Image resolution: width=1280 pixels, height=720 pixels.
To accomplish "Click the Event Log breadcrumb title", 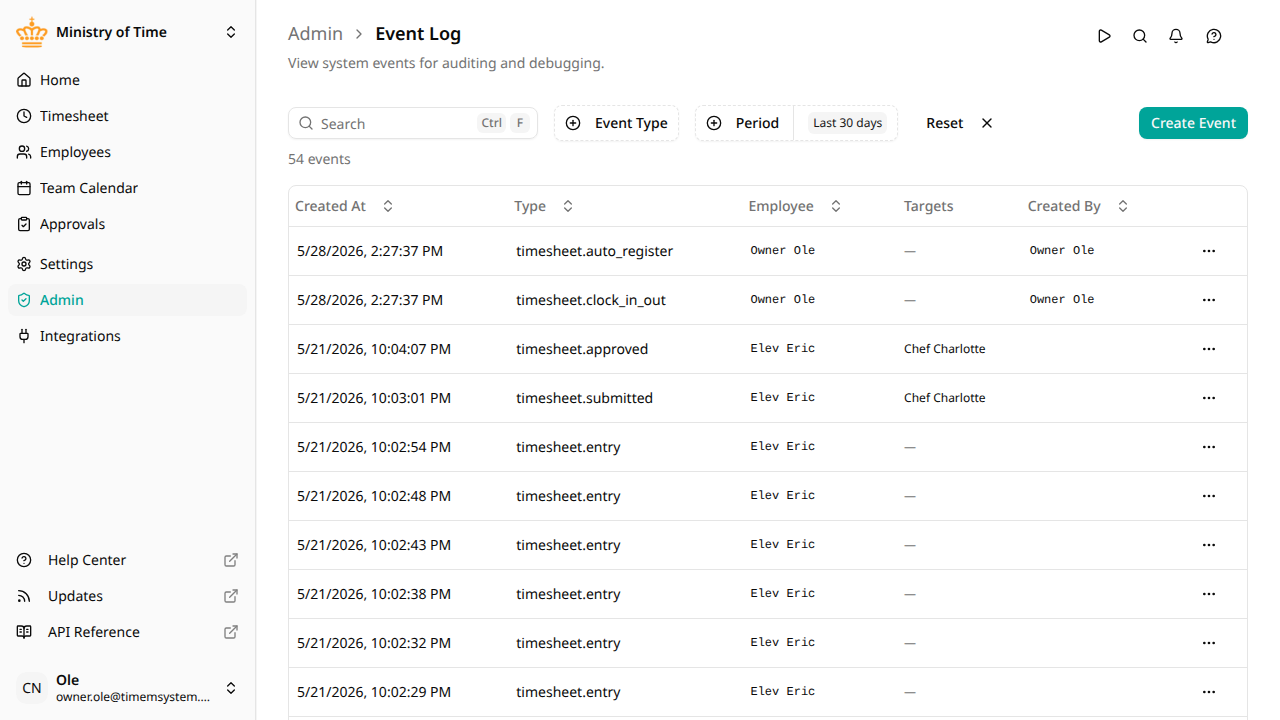I will click(418, 34).
